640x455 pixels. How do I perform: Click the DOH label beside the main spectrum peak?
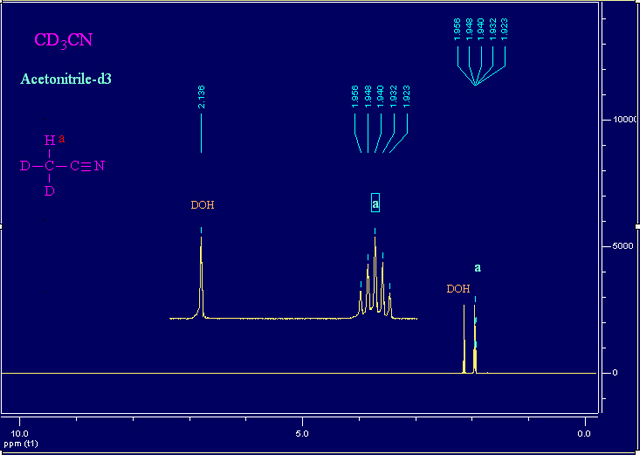(x=458, y=289)
